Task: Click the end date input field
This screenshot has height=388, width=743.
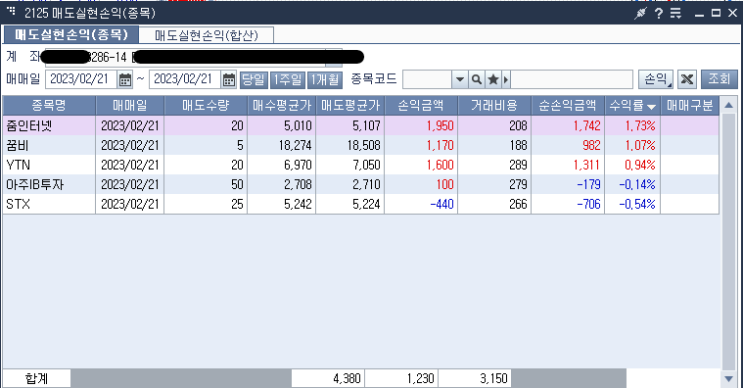Action: point(185,79)
